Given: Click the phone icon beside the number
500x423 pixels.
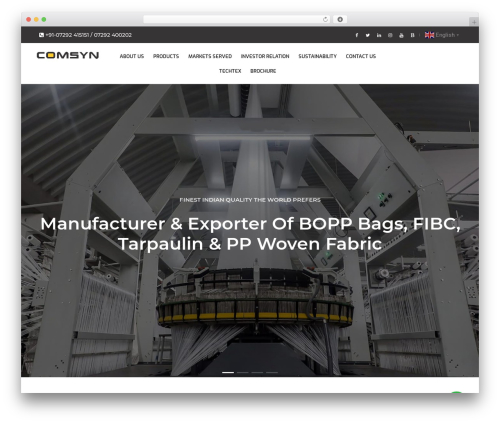Looking at the screenshot, I should pos(41,35).
